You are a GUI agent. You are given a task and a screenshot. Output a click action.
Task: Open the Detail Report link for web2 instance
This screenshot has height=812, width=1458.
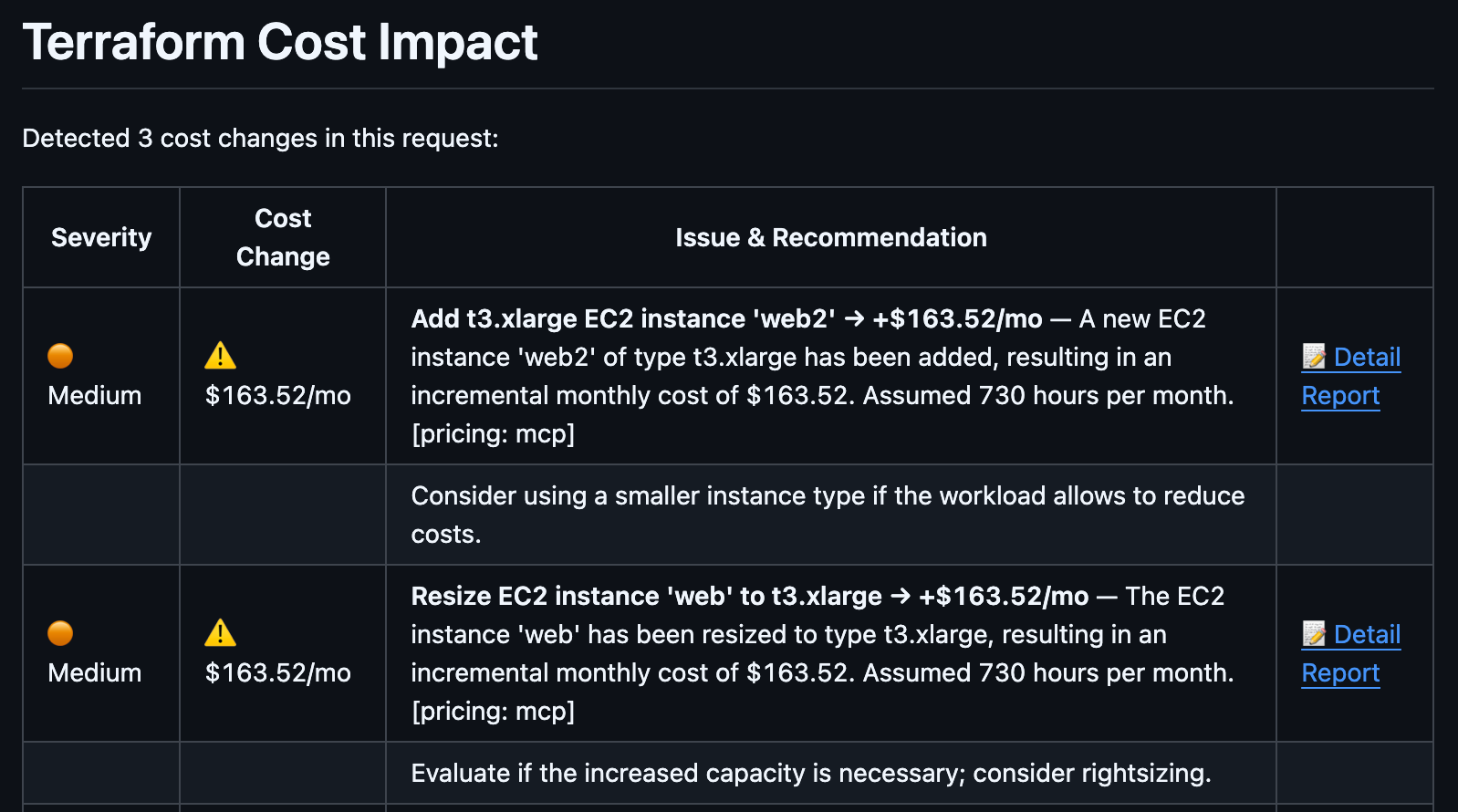click(1366, 358)
